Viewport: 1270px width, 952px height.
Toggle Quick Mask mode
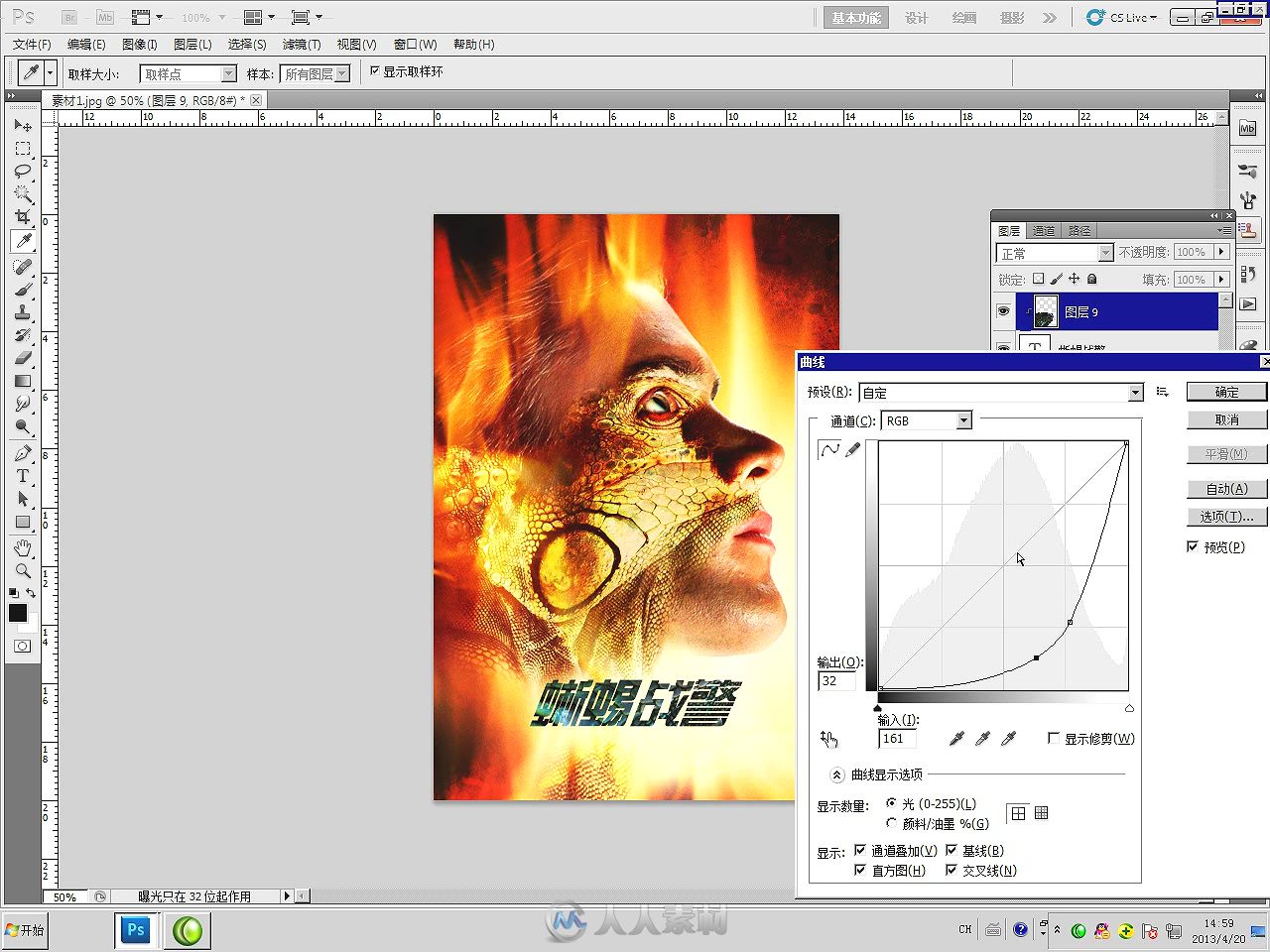[x=22, y=647]
